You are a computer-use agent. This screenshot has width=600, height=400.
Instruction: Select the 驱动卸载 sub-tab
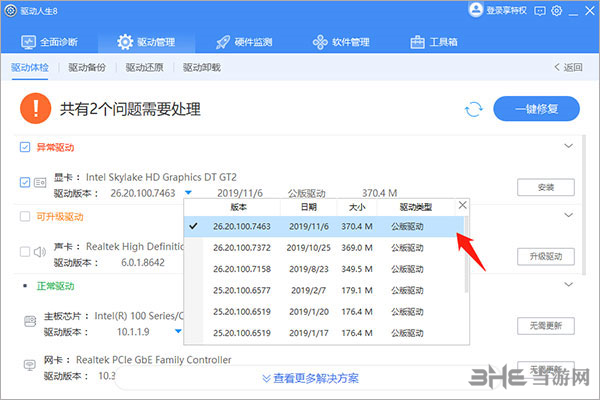[202, 68]
